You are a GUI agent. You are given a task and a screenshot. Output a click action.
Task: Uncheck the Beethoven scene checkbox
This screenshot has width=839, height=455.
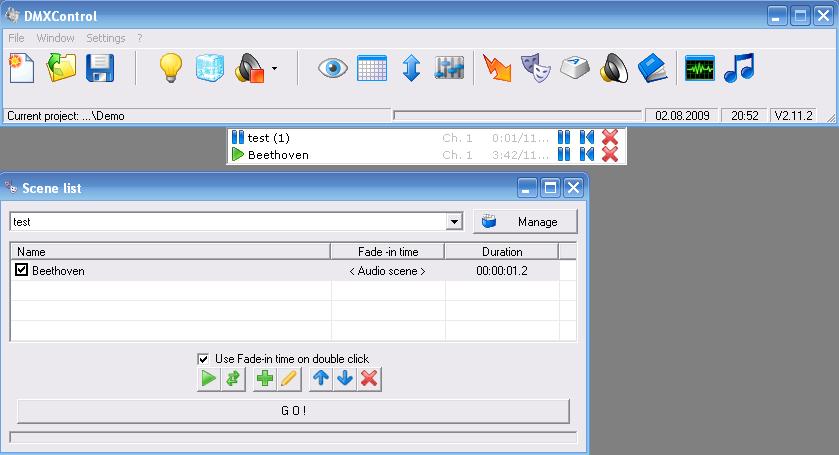pyautogui.click(x=21, y=270)
